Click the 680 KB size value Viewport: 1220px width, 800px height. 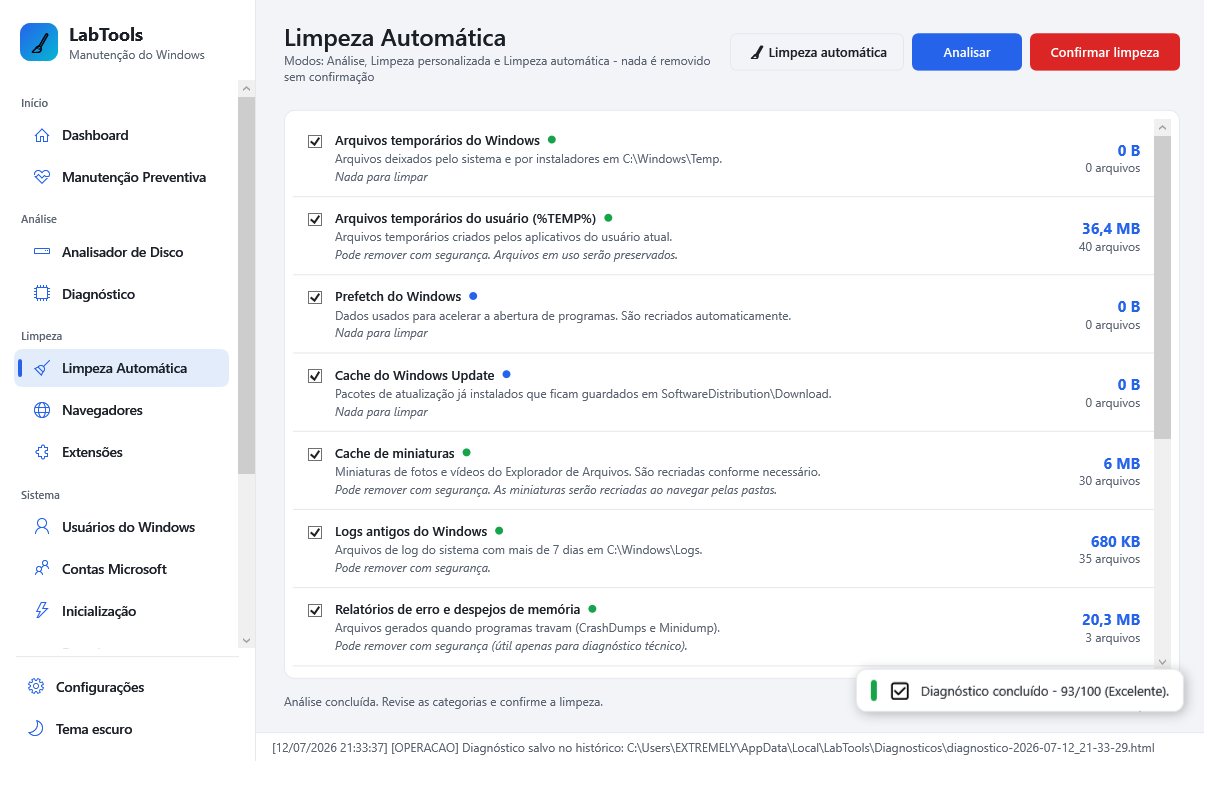point(1115,542)
